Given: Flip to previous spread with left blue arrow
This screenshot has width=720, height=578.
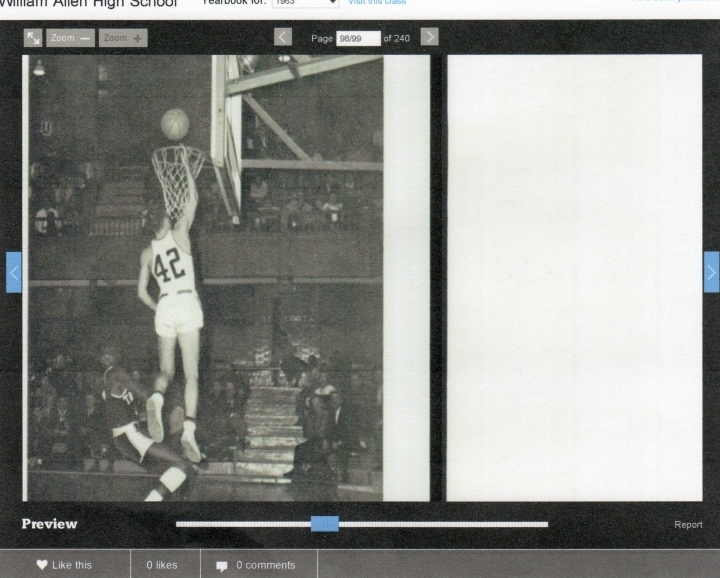Looking at the screenshot, I should [14, 272].
